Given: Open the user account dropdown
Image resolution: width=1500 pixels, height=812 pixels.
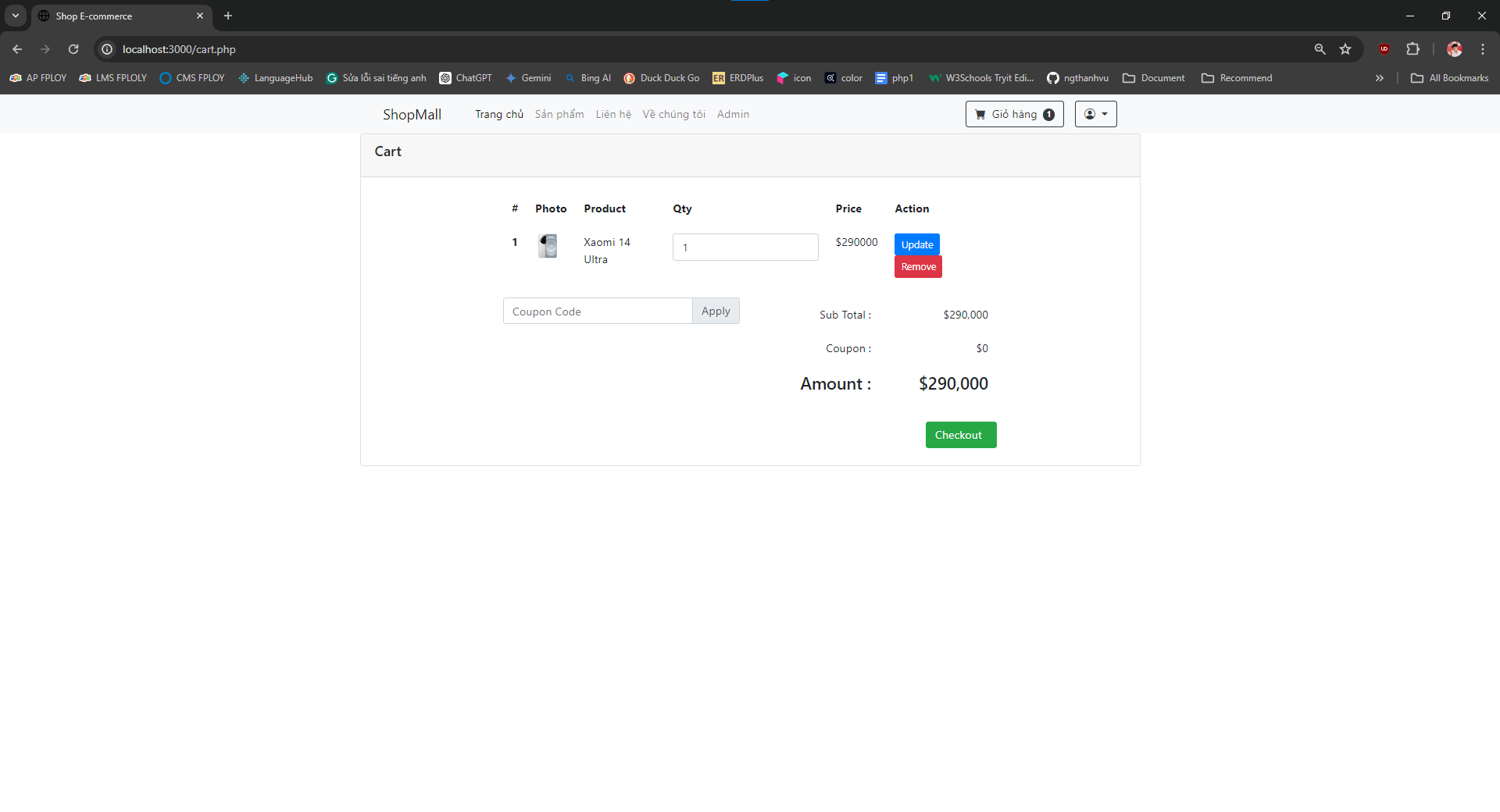Looking at the screenshot, I should [x=1095, y=114].
